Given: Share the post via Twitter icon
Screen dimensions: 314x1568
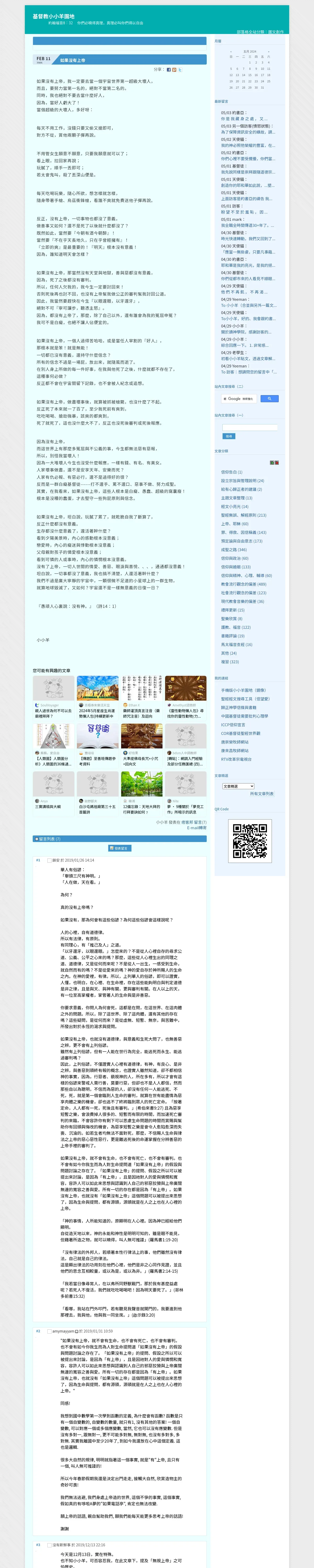Looking at the screenshot, I should click(180, 70).
